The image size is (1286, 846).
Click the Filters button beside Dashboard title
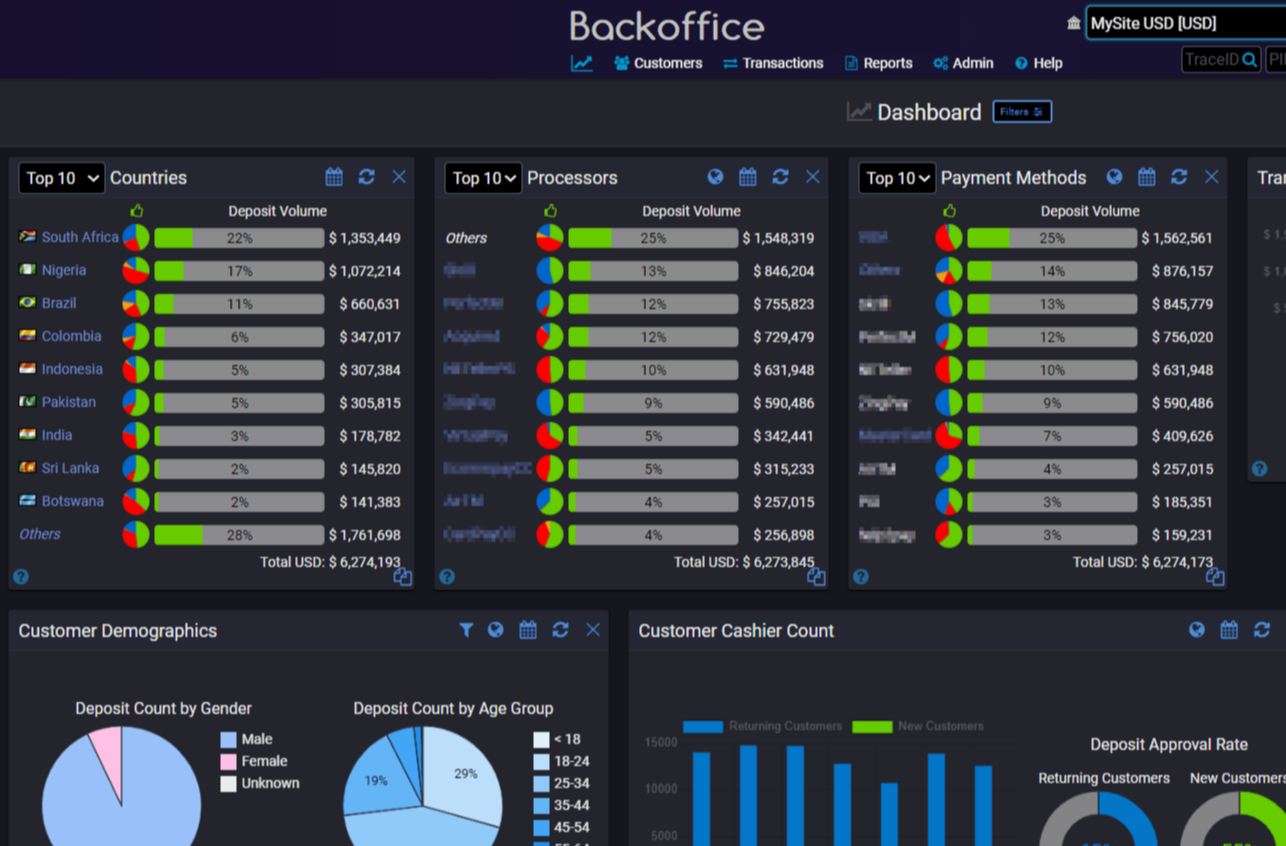(1021, 111)
